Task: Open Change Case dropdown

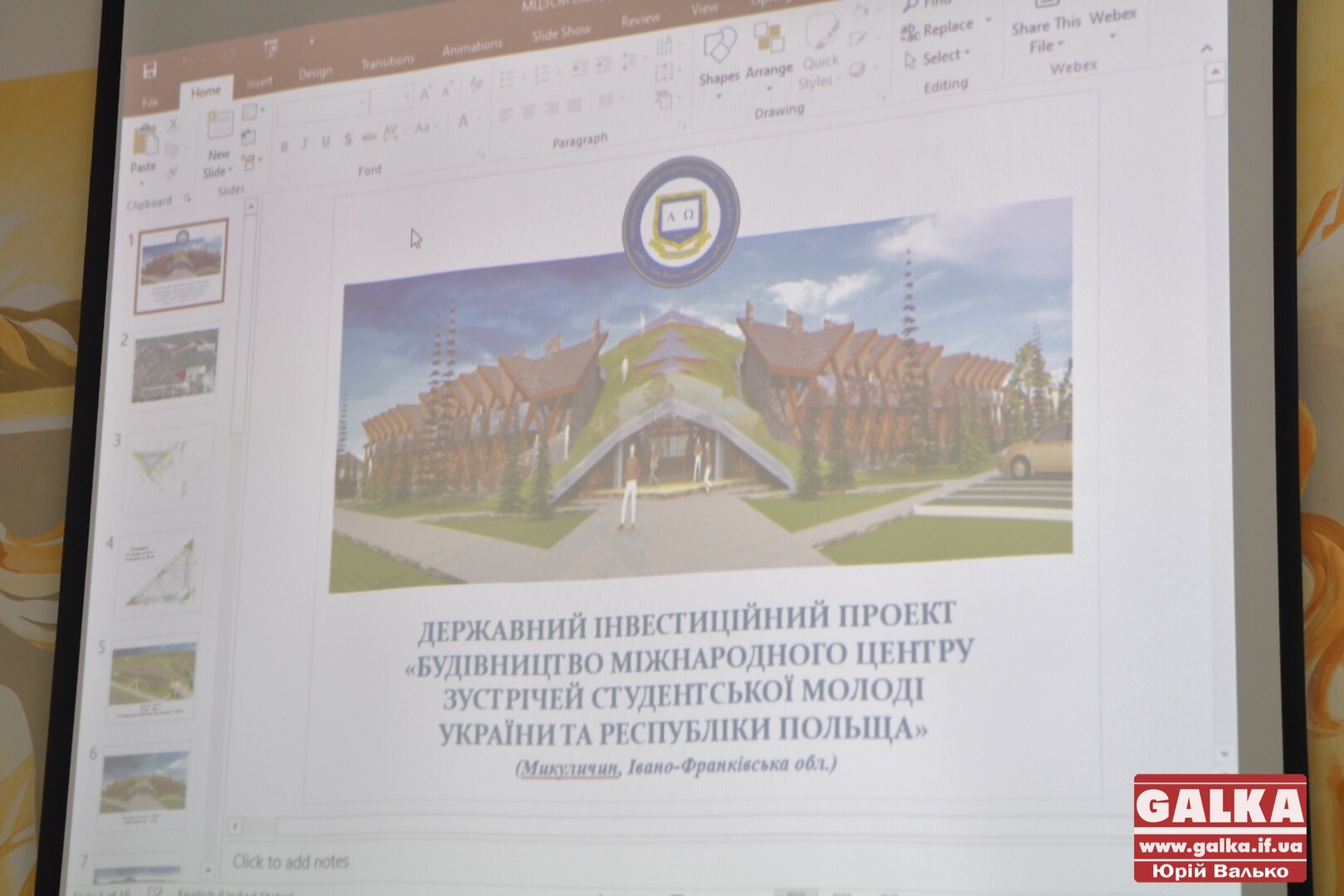Action: point(424,128)
